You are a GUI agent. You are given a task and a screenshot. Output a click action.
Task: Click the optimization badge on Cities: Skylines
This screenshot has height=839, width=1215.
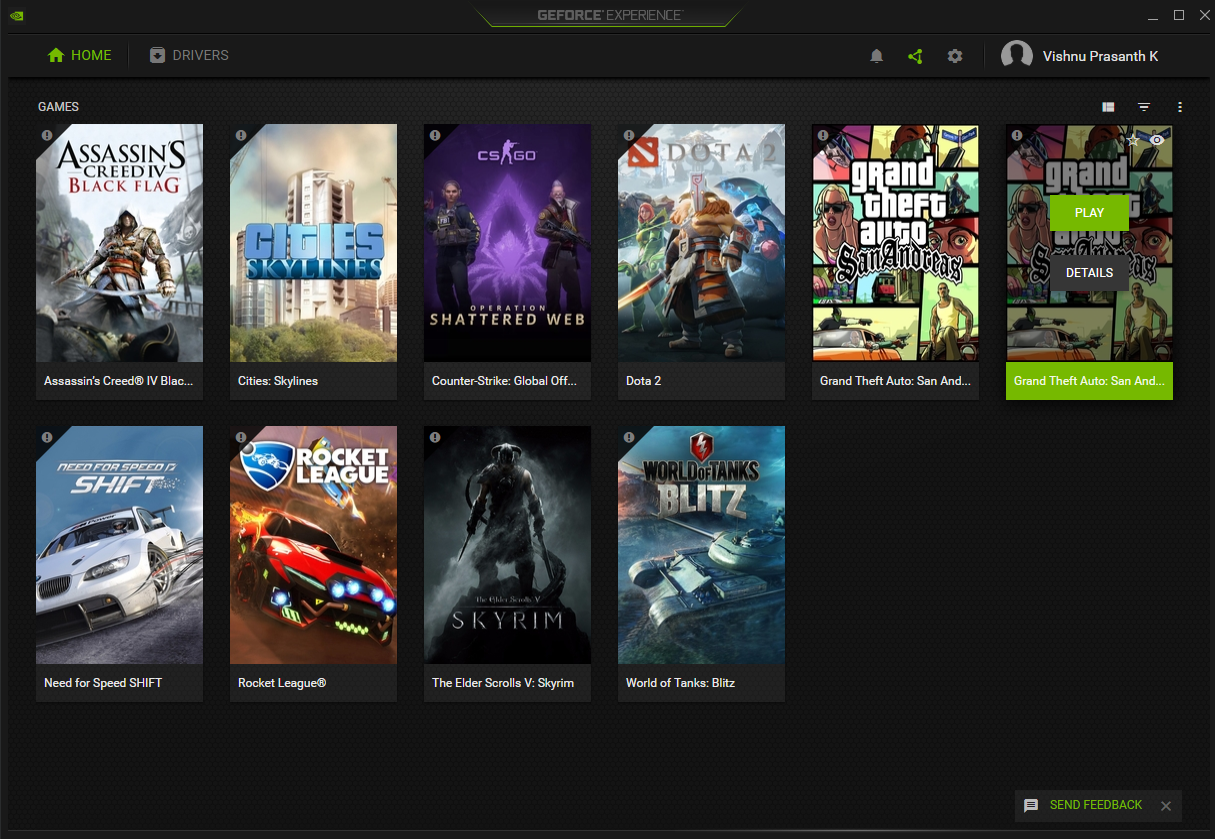240,135
